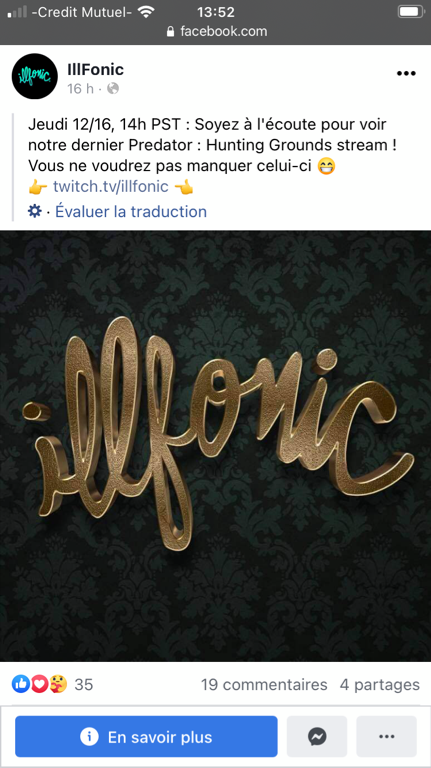This screenshot has height=768, width=431.
Task: Open the twitch.tv/illfonic link
Action: pyautogui.click(x=111, y=187)
